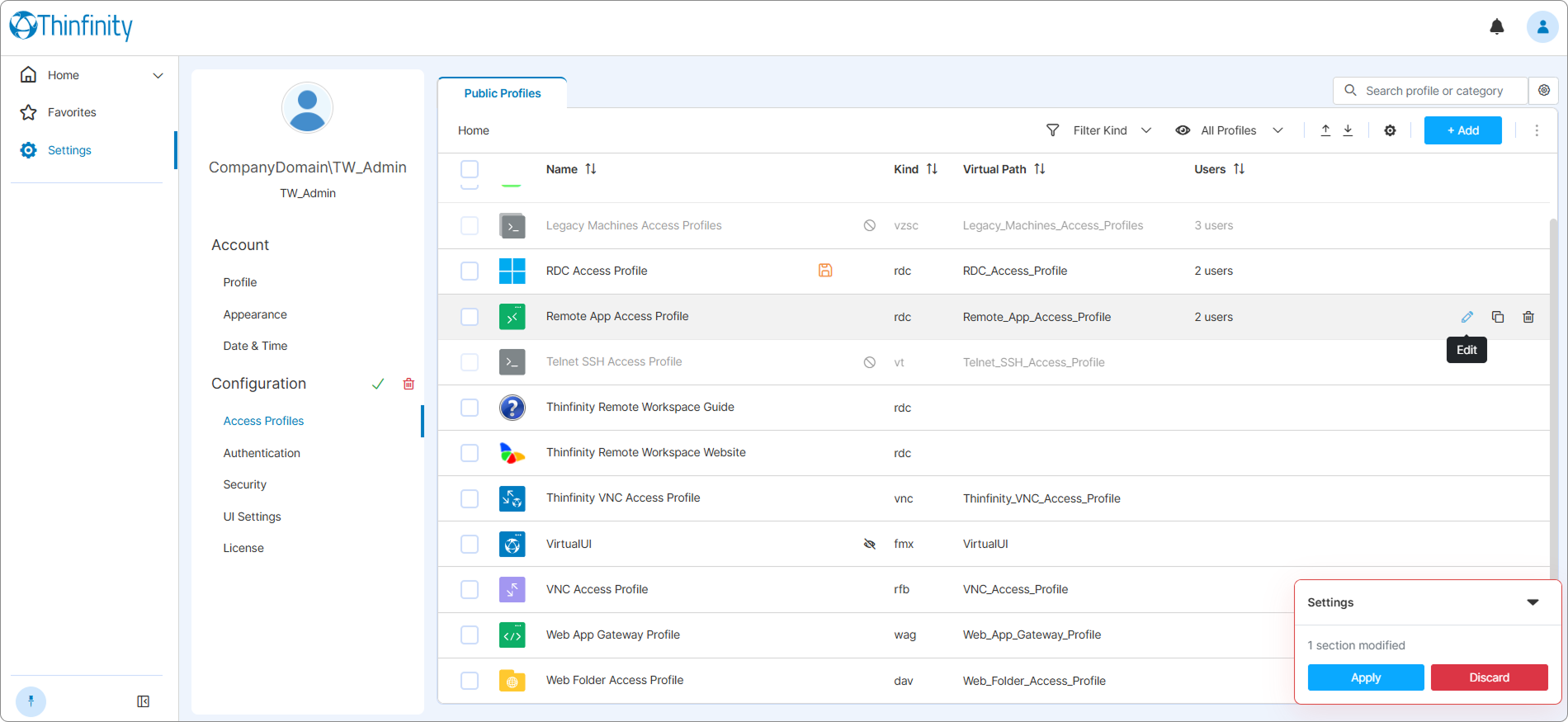Screen dimensions: 1568x722
Task: Open Favorites in the sidebar
Action: [72, 112]
